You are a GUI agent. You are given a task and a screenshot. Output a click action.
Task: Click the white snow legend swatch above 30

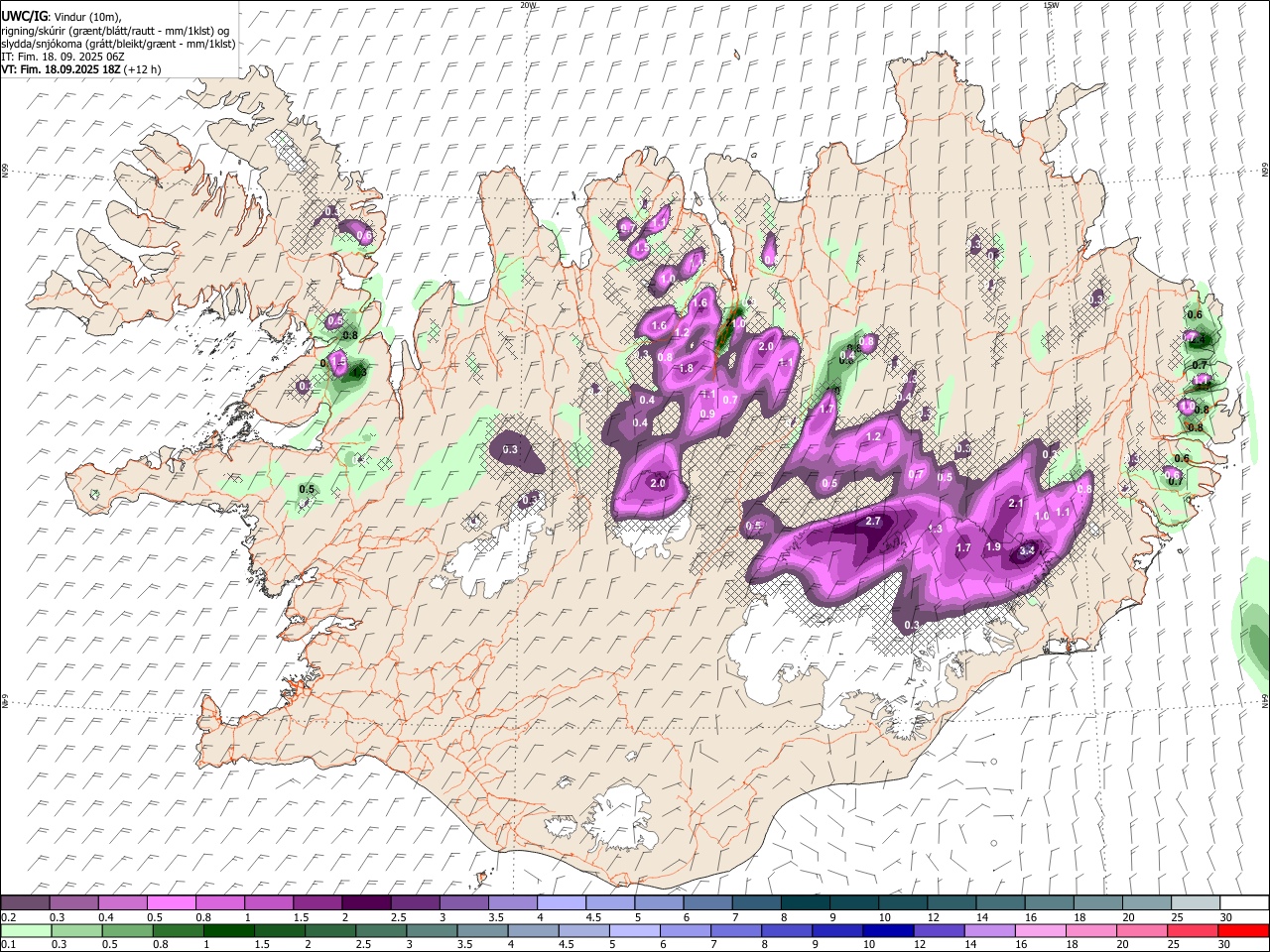[x=1244, y=902]
